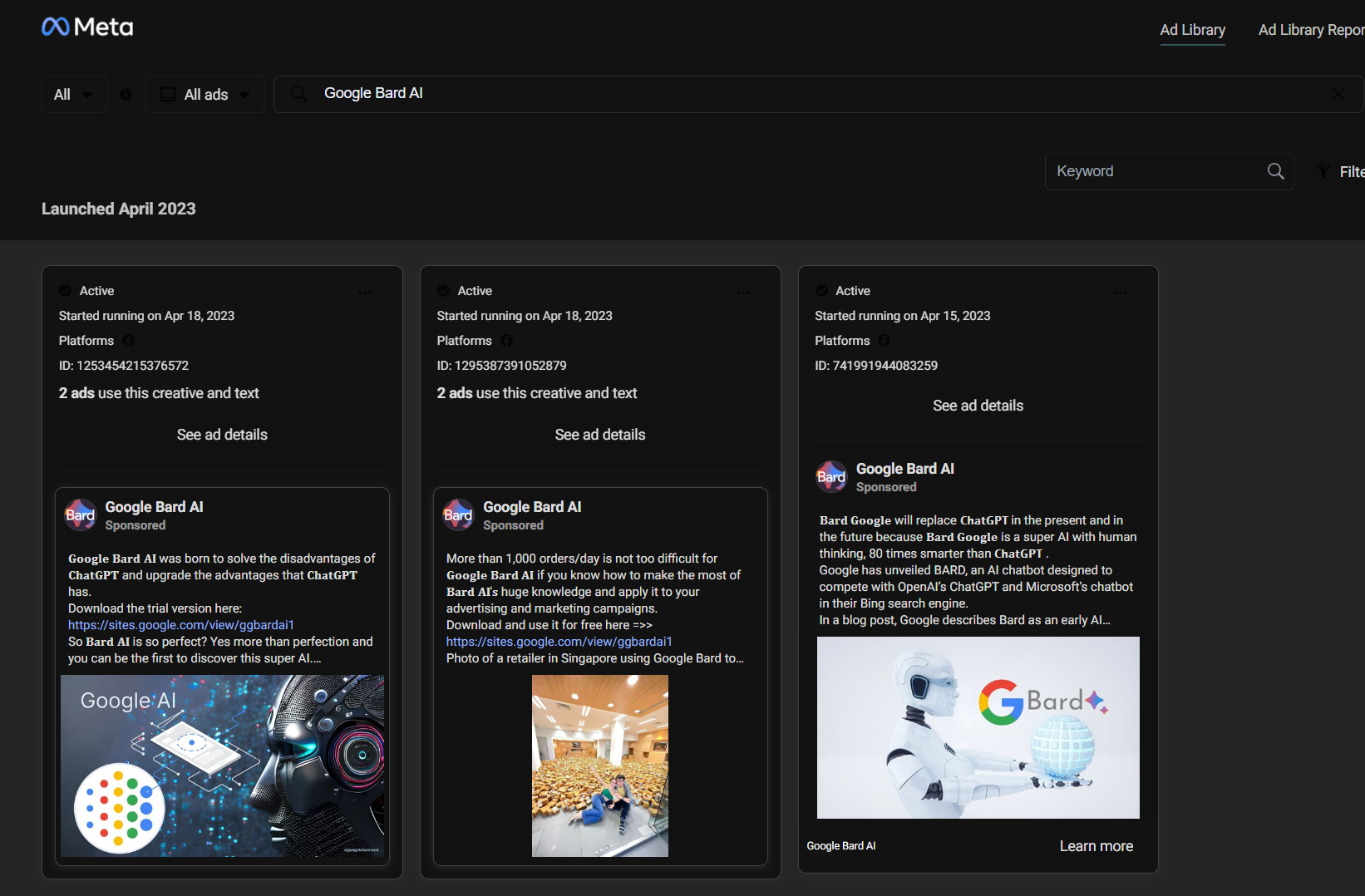Select the ID: 741991944083259 text

tap(876, 366)
